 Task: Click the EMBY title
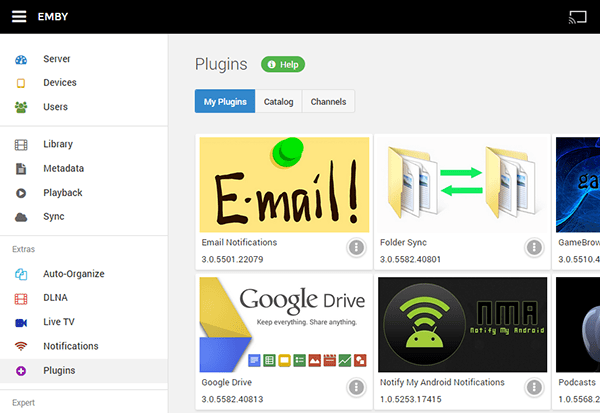[53, 16]
